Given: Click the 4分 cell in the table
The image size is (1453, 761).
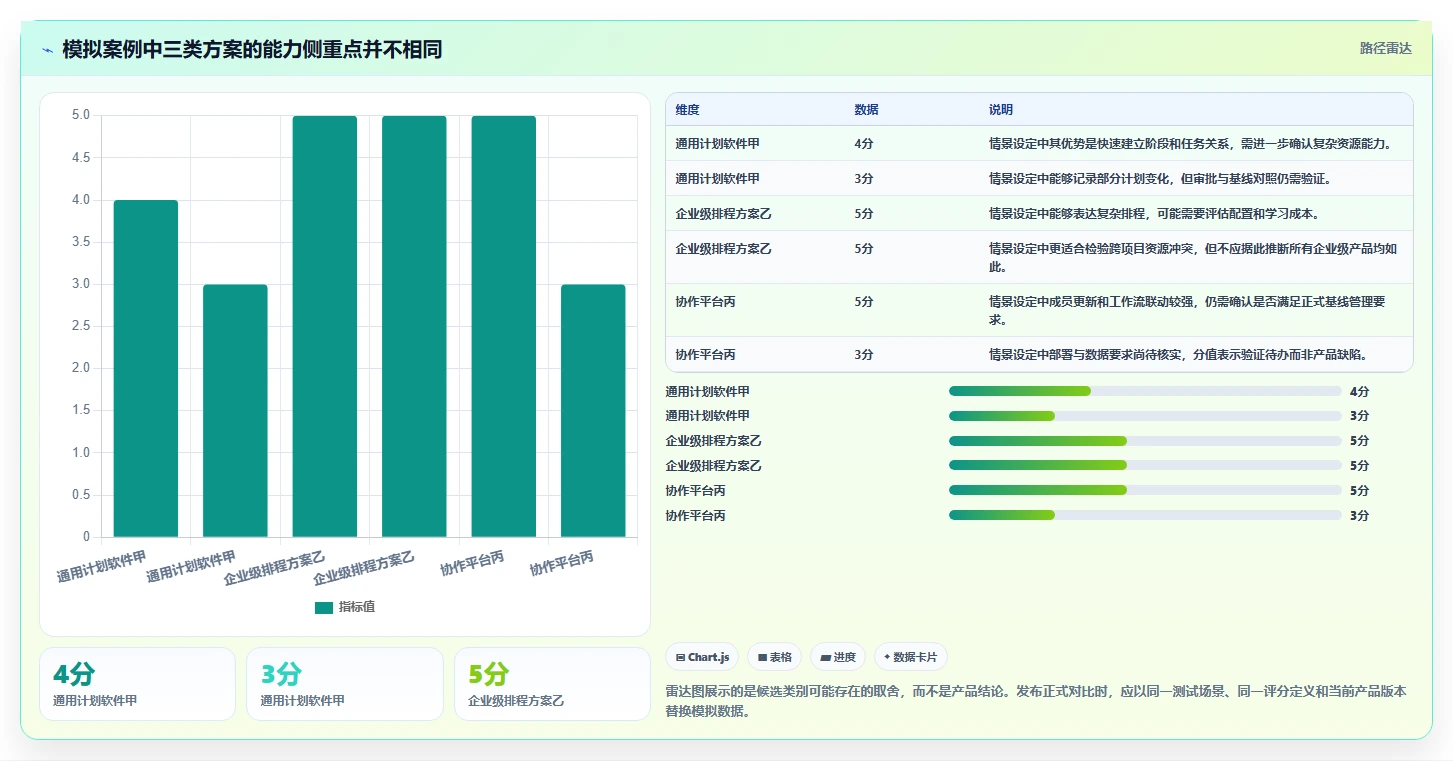Looking at the screenshot, I should [864, 144].
